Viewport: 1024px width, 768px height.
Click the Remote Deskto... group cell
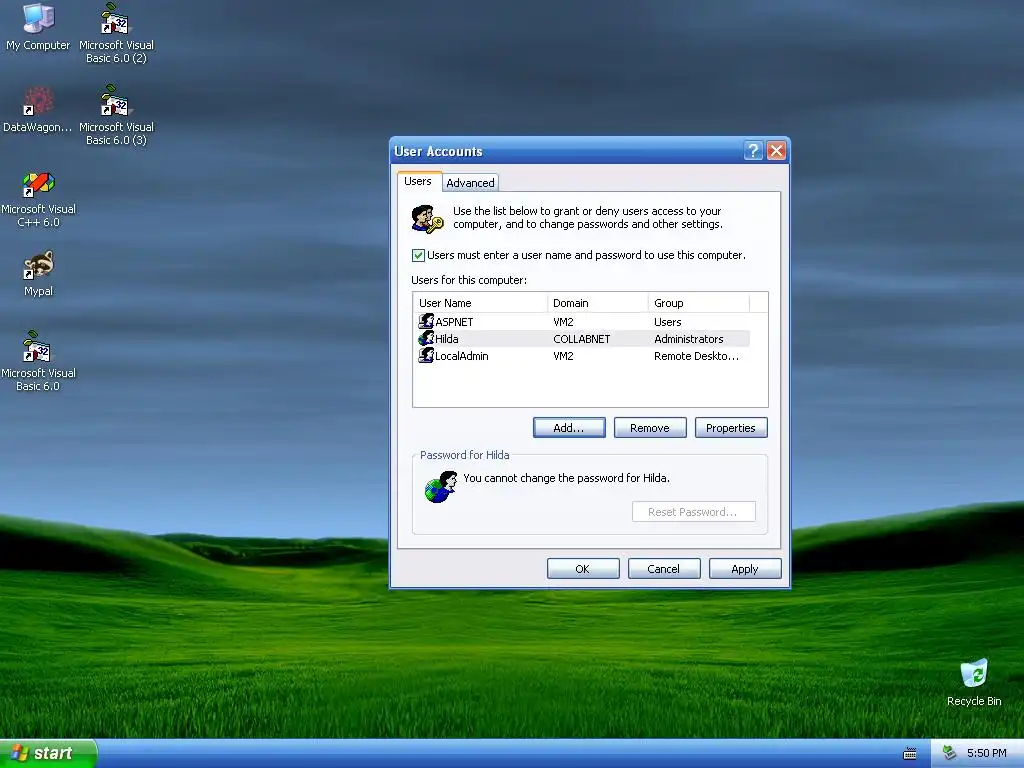pyautogui.click(x=697, y=356)
